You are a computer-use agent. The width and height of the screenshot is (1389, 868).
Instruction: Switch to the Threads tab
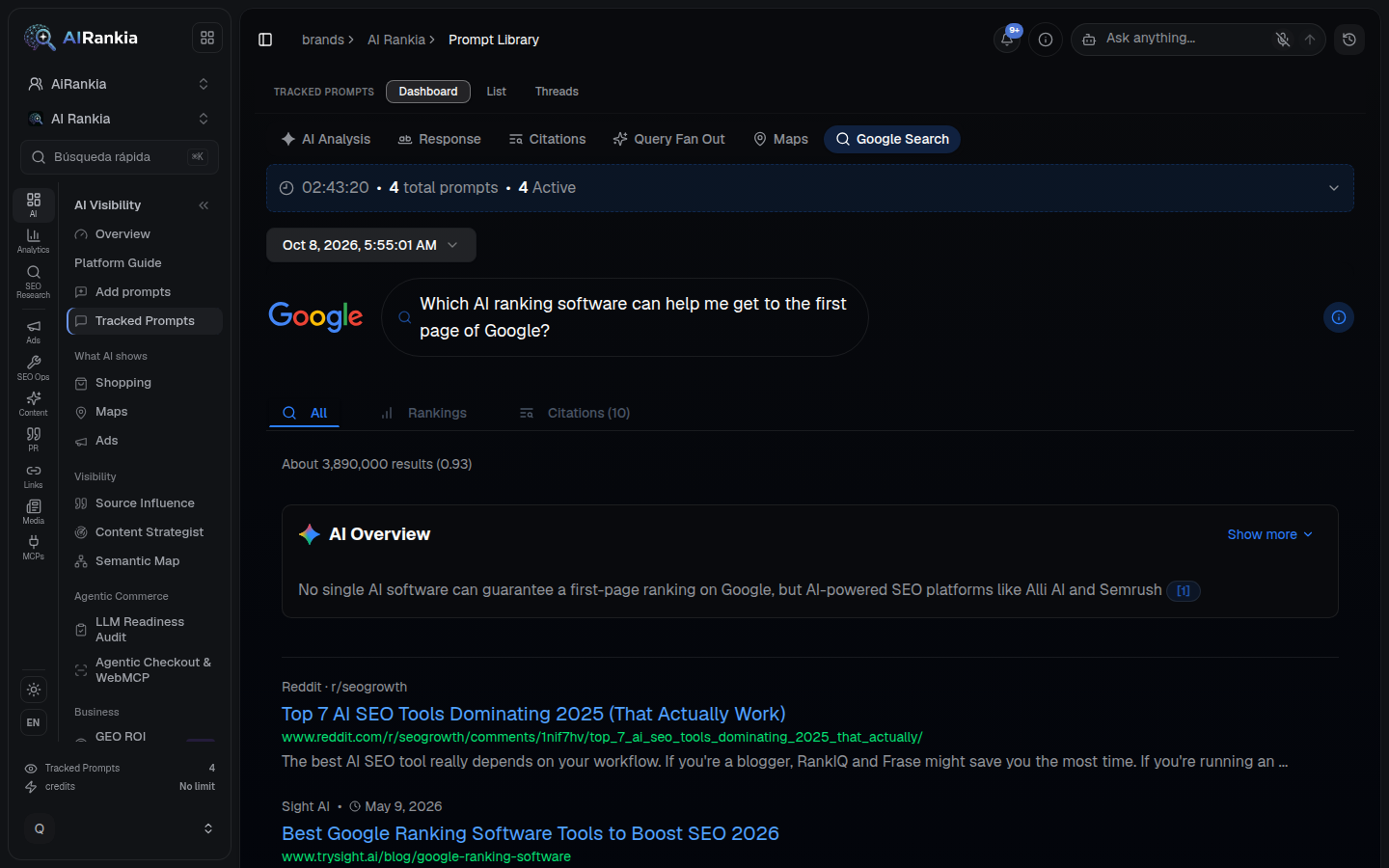[x=557, y=92]
